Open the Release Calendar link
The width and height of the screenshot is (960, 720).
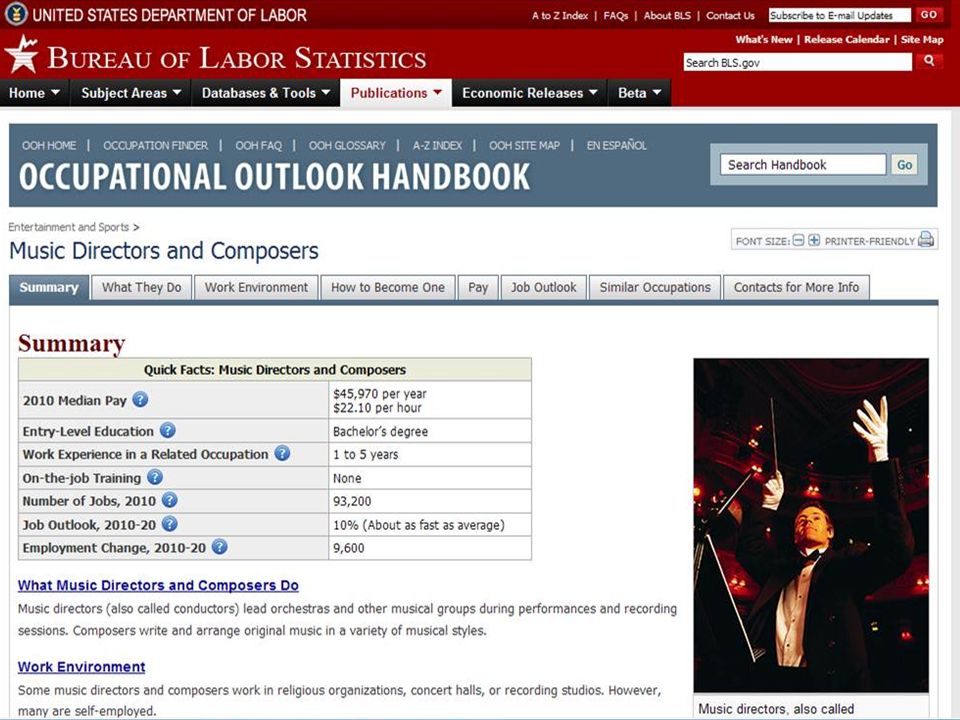coord(847,39)
